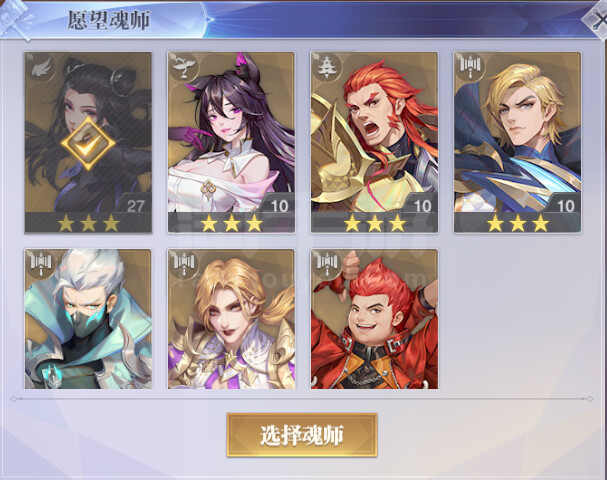
Task: Click the 选择魂师 confirm button
Action: 302,435
